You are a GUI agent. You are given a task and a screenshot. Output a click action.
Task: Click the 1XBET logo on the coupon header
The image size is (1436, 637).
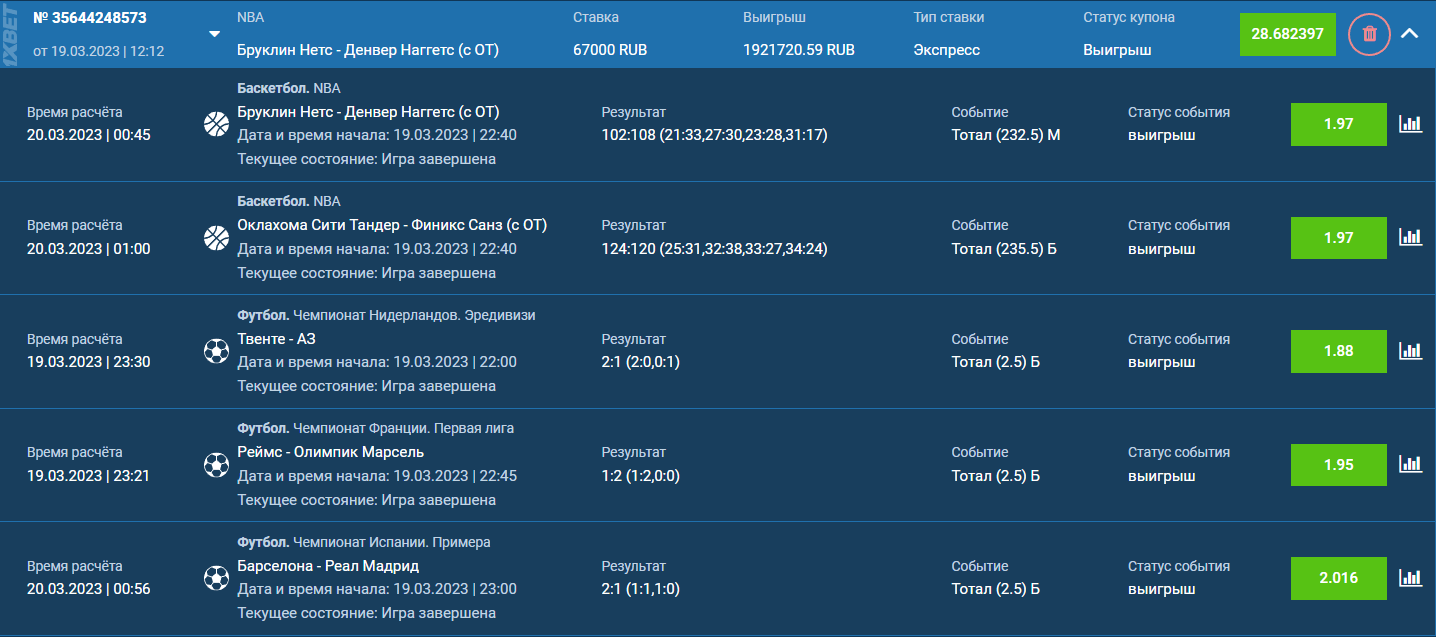coord(10,34)
